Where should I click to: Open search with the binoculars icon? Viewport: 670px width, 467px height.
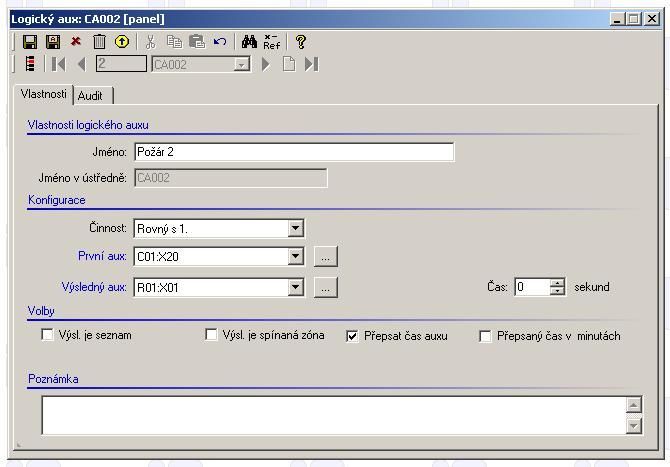click(249, 42)
